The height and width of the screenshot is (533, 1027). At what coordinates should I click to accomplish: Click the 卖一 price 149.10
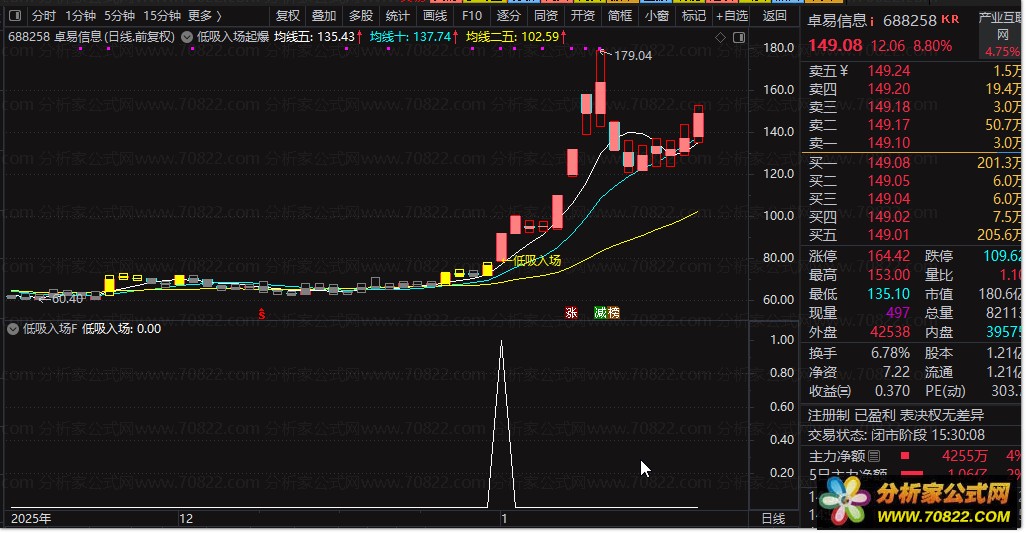point(889,143)
